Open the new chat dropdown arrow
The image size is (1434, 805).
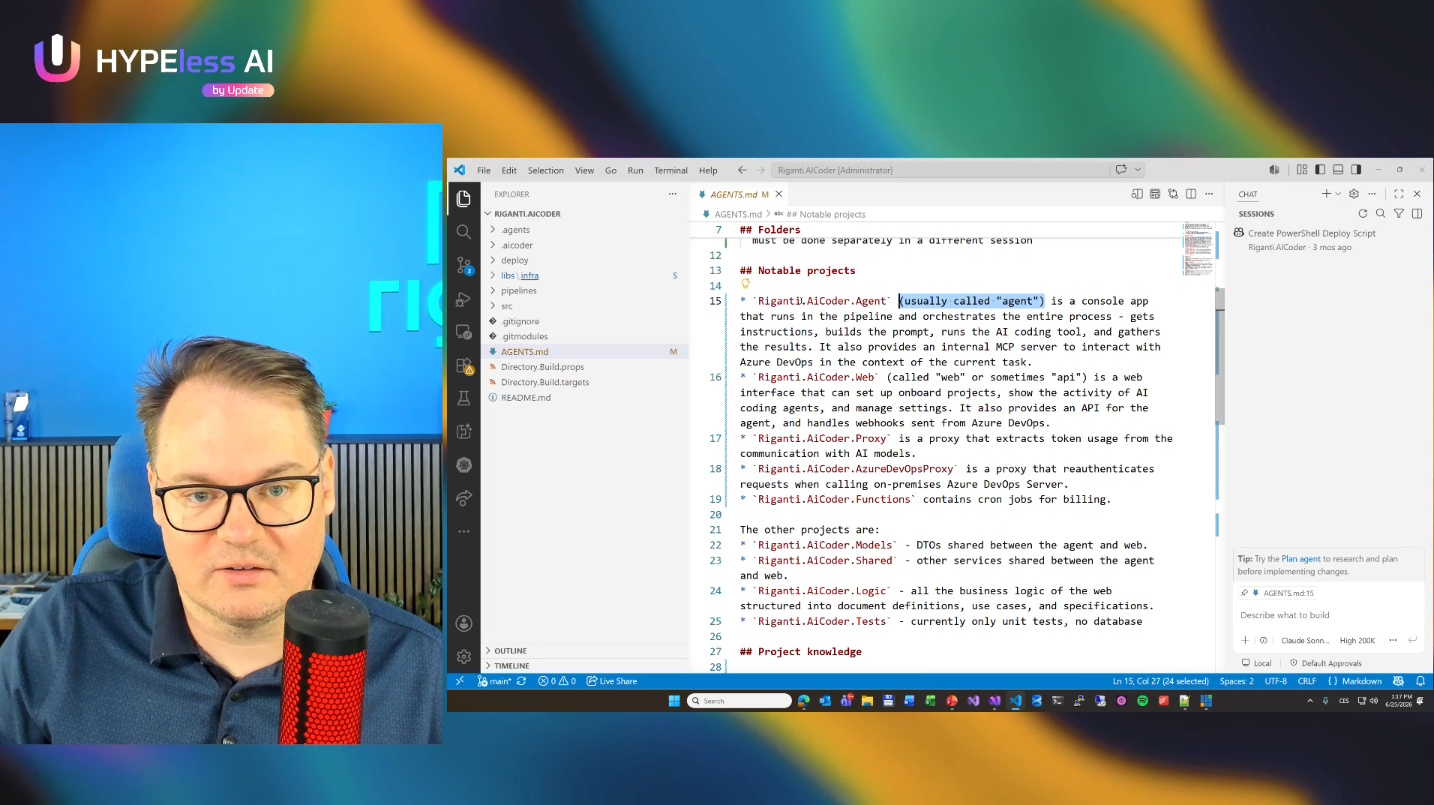pos(1338,194)
